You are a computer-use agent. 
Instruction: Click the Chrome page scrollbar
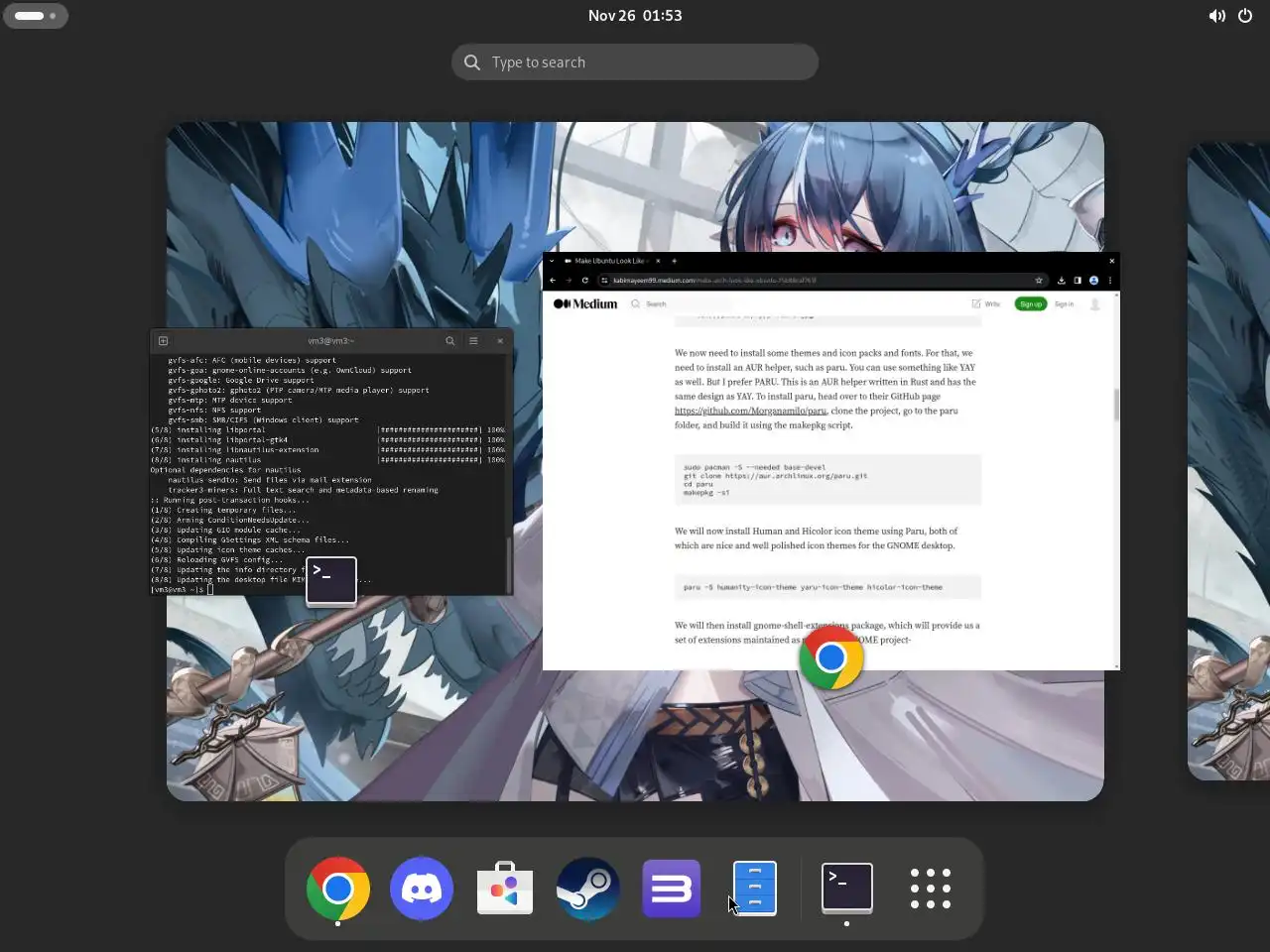[x=1116, y=405]
